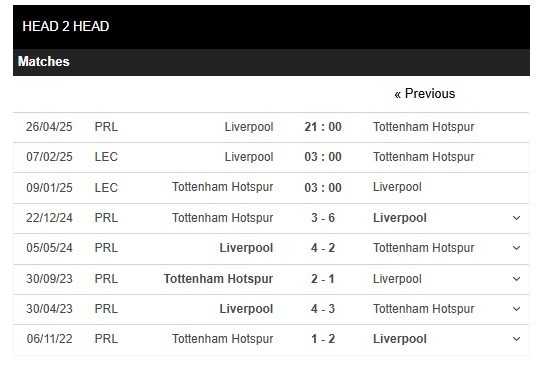Go to « Previous matches
The image size is (543, 365).
(425, 94)
